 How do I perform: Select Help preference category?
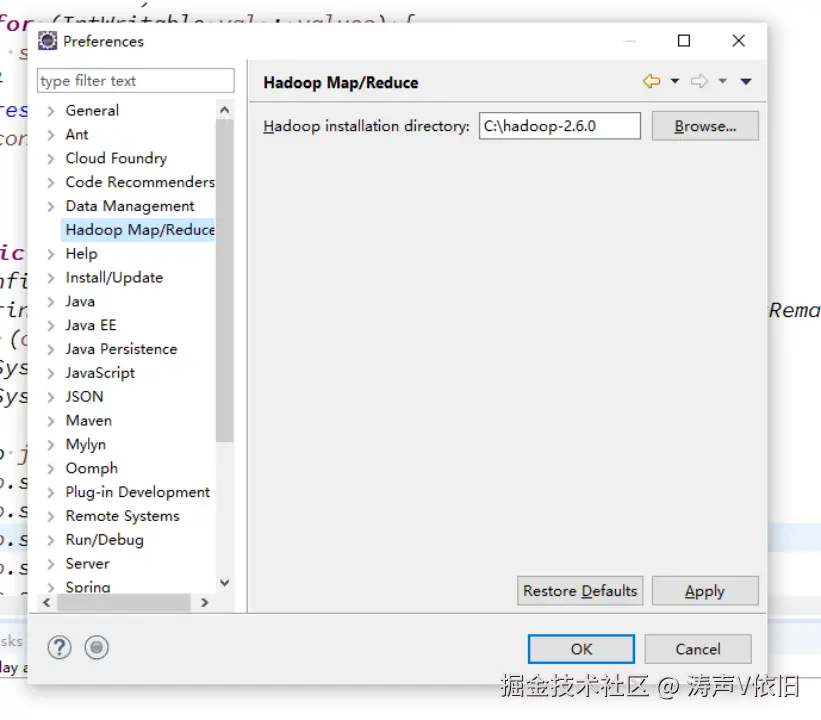tap(81, 253)
